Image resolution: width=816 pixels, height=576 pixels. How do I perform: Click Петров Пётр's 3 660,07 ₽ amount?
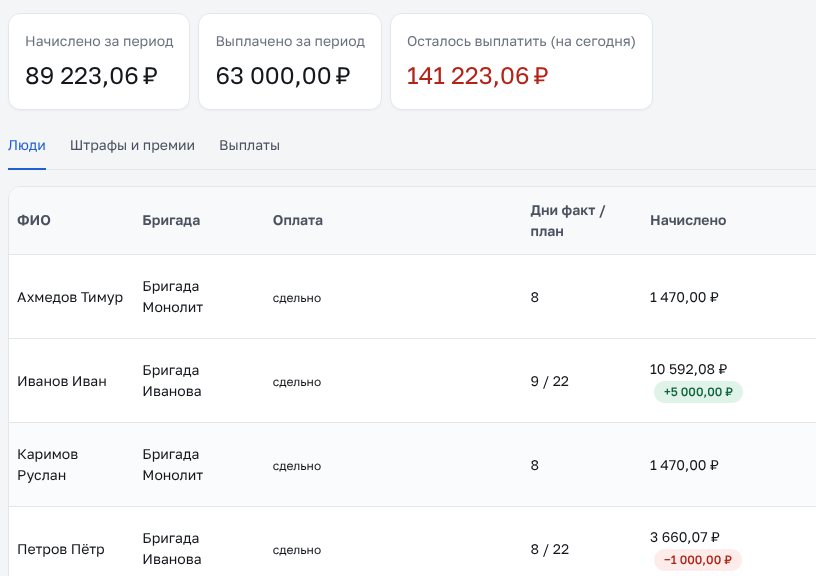click(685, 537)
